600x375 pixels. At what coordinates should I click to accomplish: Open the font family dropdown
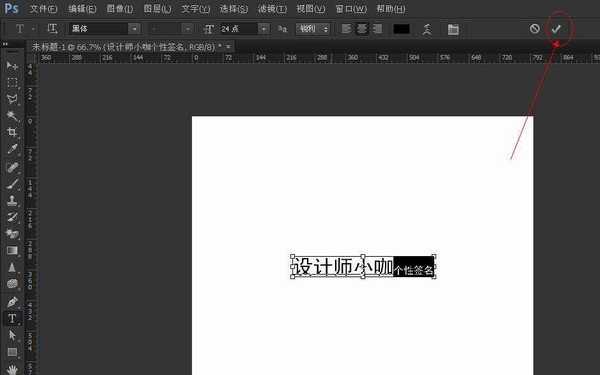[x=134, y=29]
